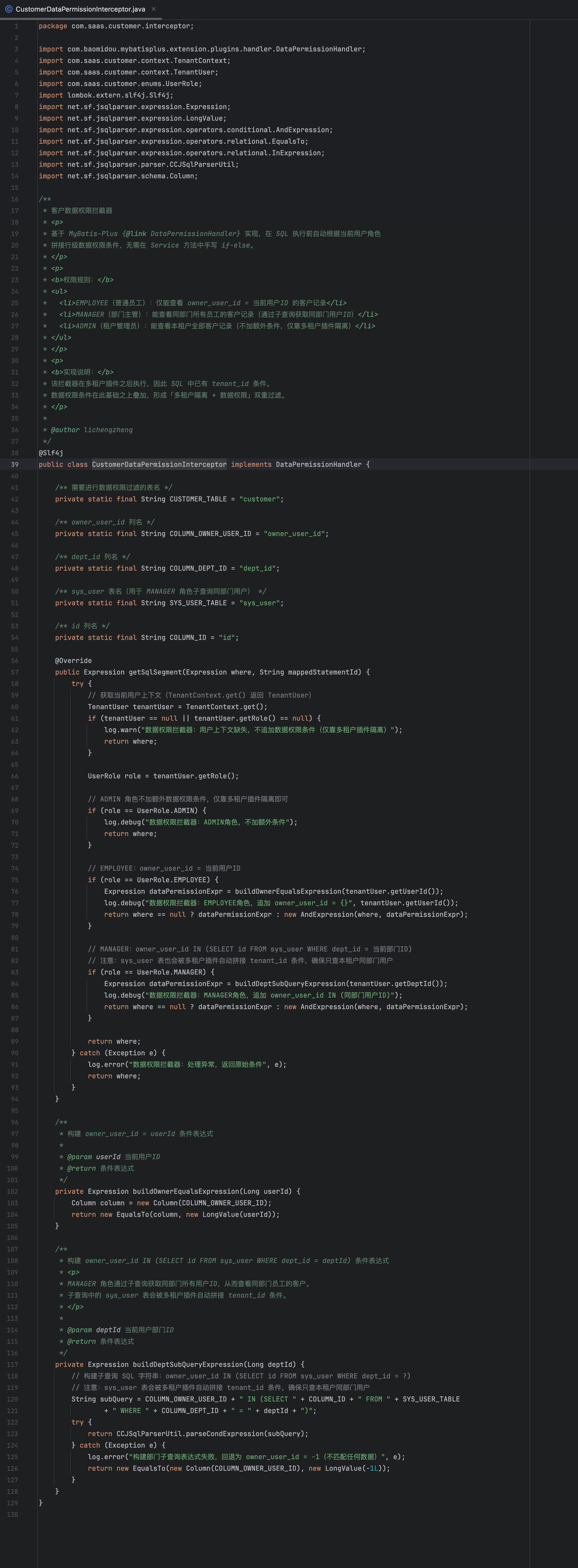Click the DataPermissionHandler import on line 3

pyautogui.click(x=202, y=49)
